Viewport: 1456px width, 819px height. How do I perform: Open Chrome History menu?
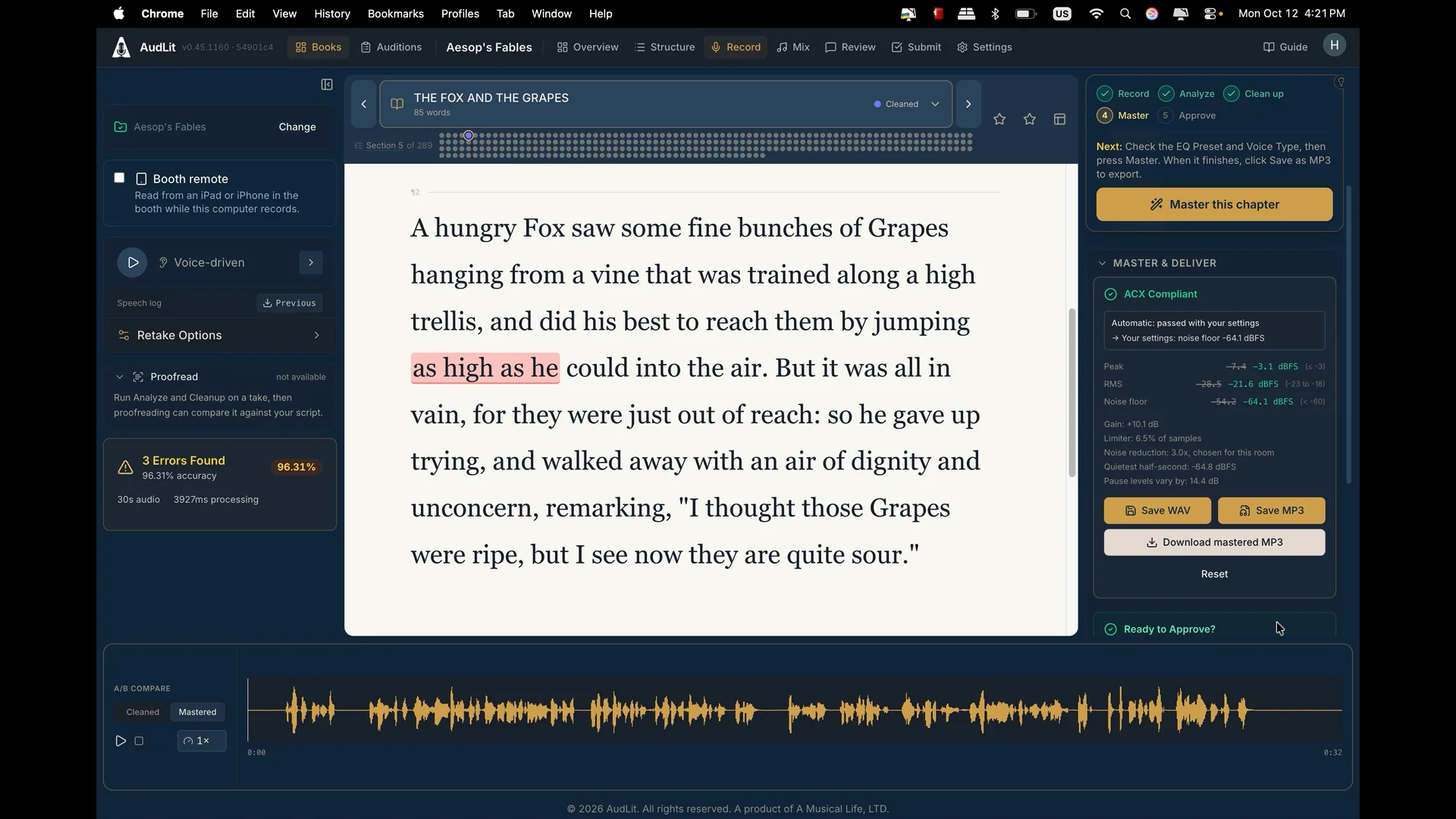[x=332, y=14]
